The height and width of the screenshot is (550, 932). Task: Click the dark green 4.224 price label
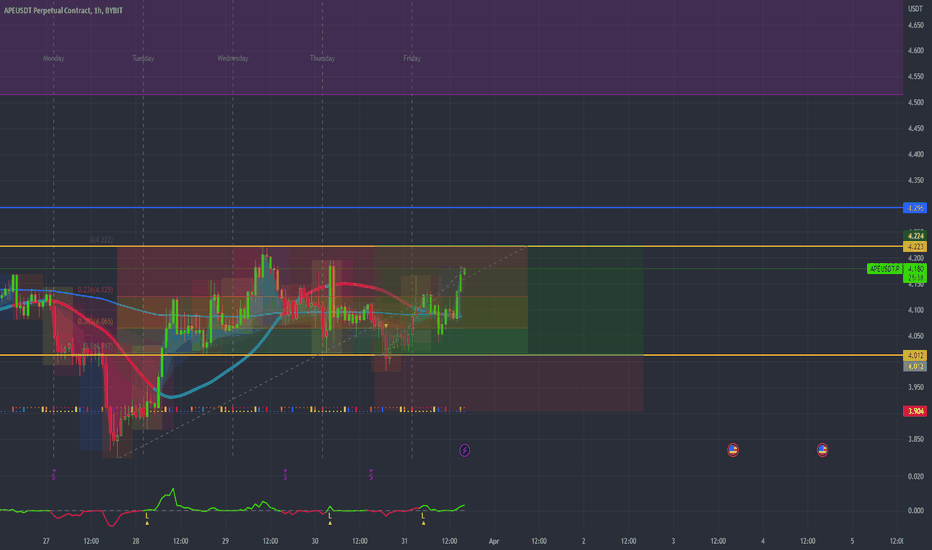coord(915,236)
